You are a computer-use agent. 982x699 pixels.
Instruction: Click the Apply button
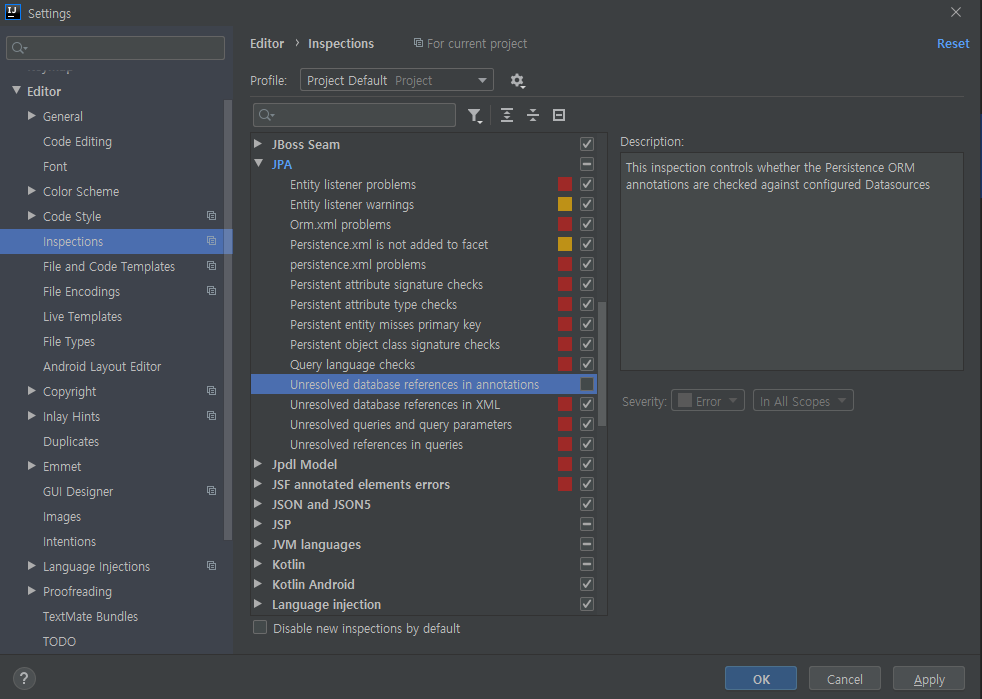[929, 679]
